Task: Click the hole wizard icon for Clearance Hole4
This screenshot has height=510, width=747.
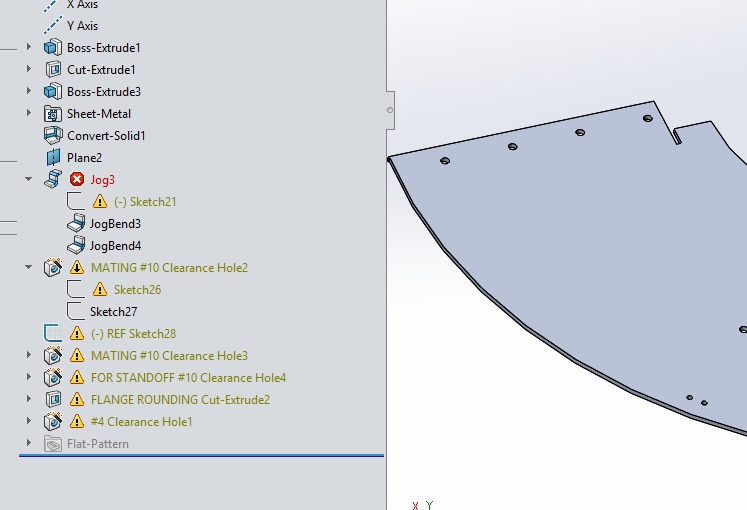Action: point(53,378)
